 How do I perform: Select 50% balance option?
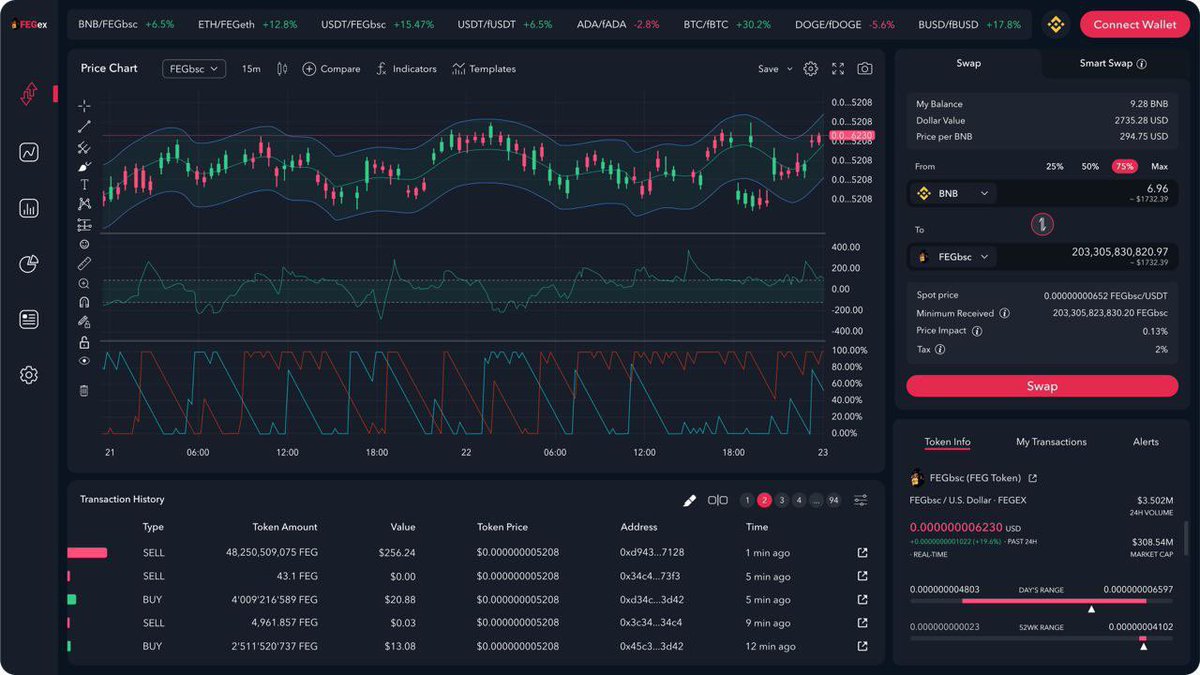(1090, 166)
